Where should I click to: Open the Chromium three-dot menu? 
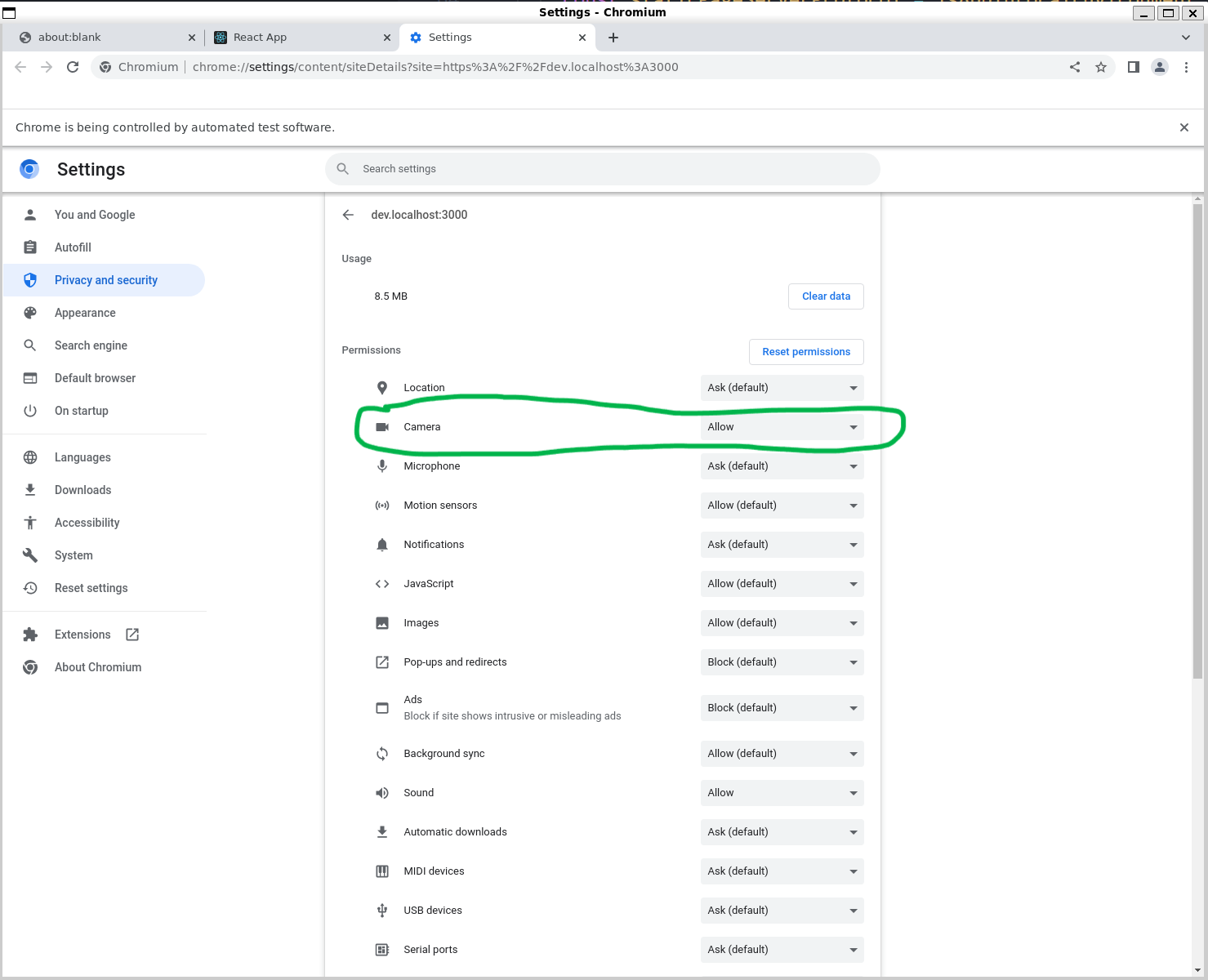(1187, 67)
